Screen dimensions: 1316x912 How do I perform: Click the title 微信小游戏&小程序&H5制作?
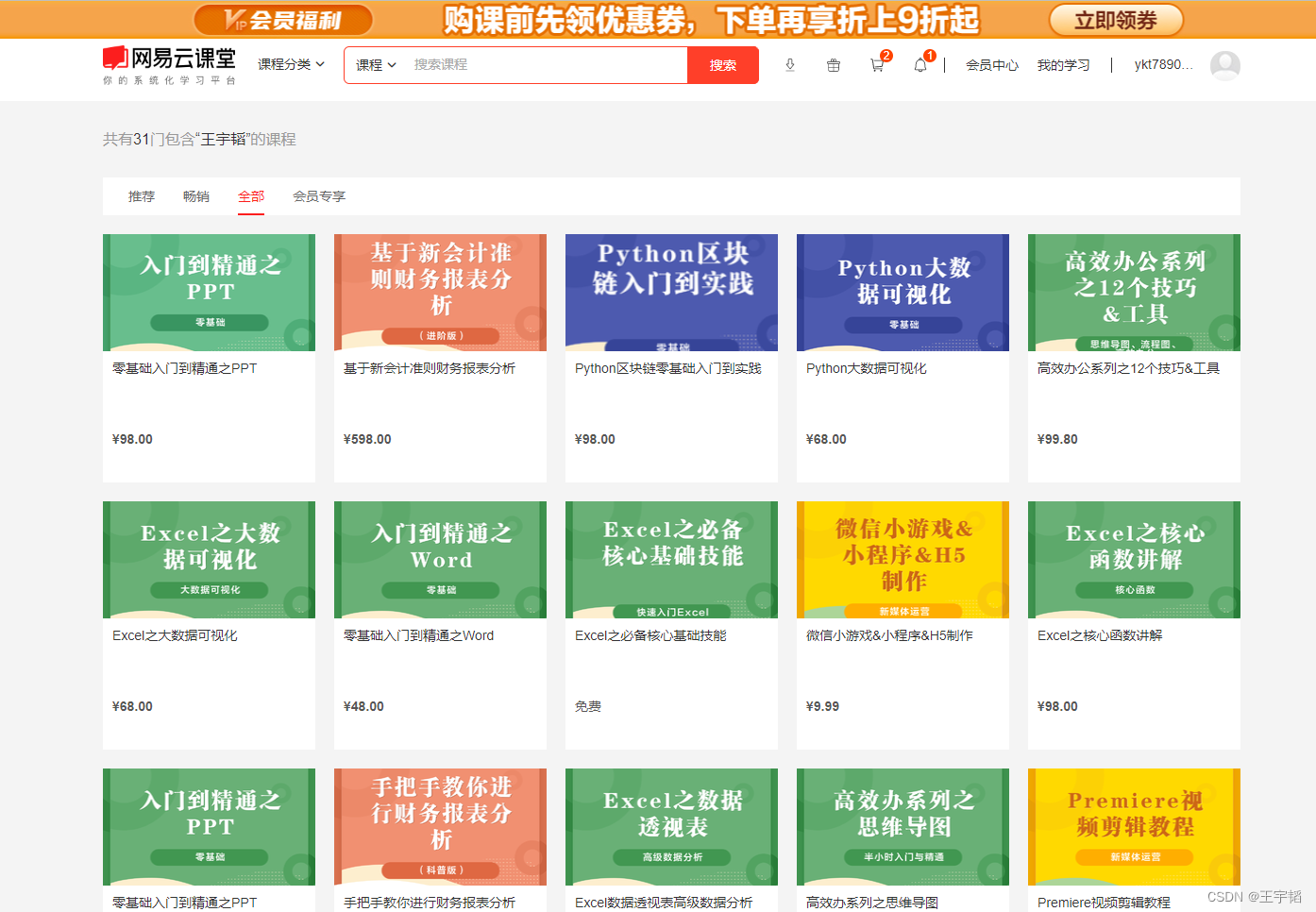(889, 635)
